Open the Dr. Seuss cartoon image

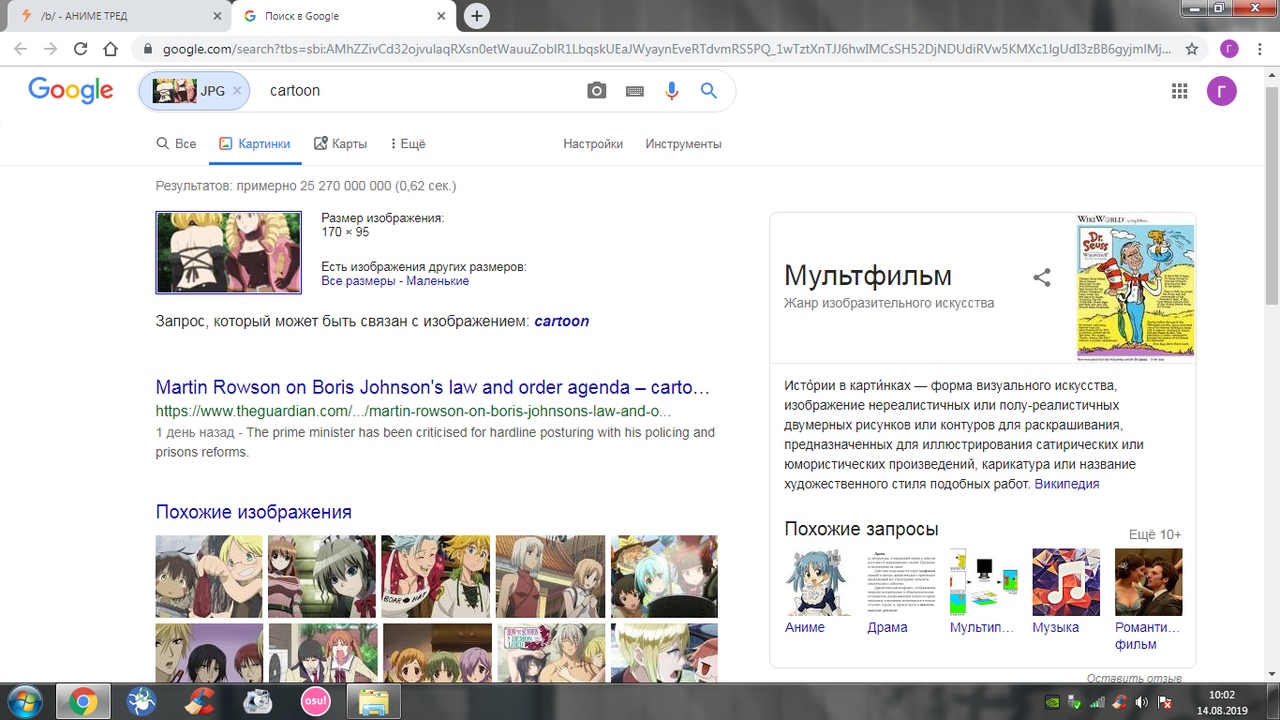pyautogui.click(x=1136, y=287)
